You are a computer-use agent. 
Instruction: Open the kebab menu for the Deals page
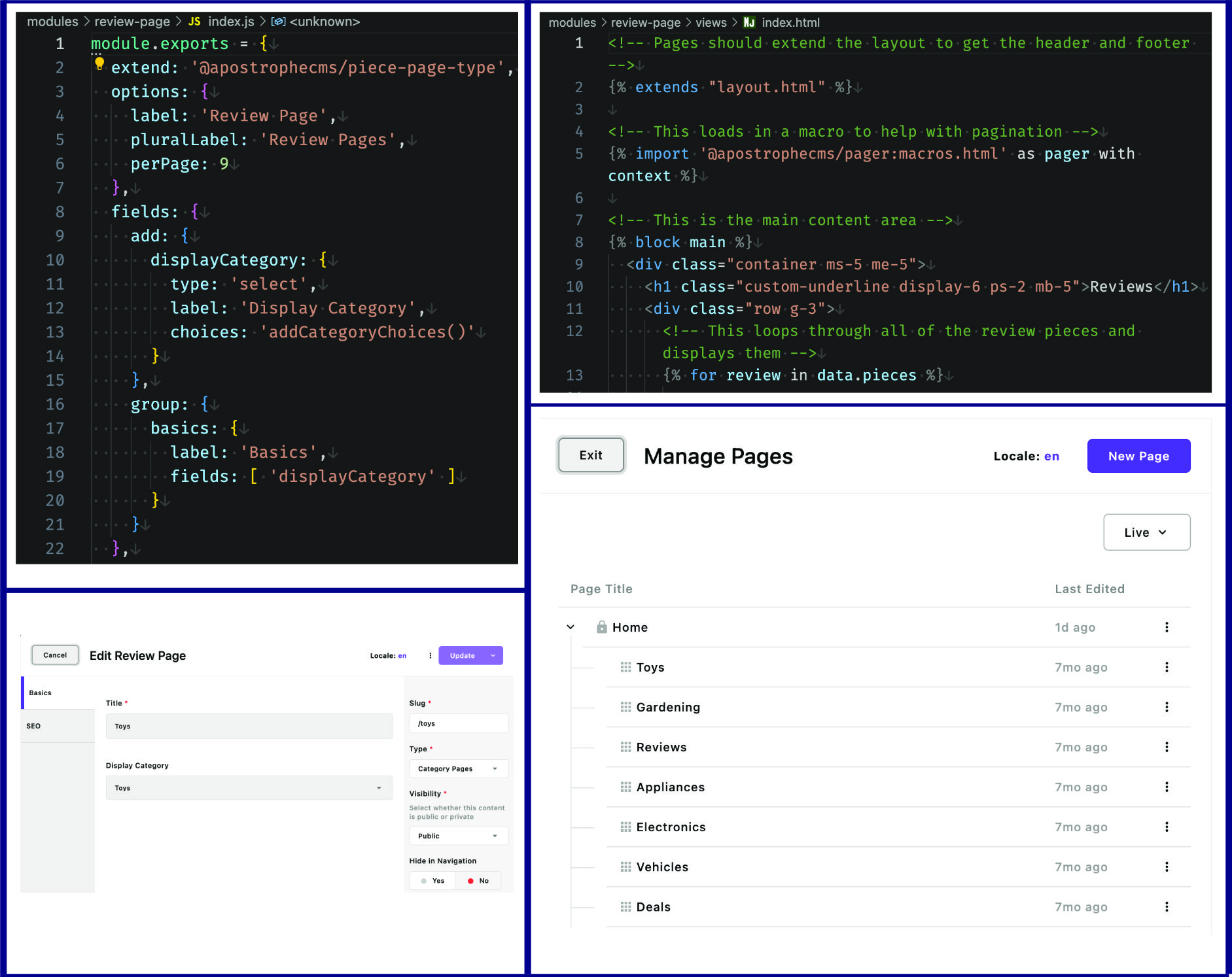tap(1167, 906)
